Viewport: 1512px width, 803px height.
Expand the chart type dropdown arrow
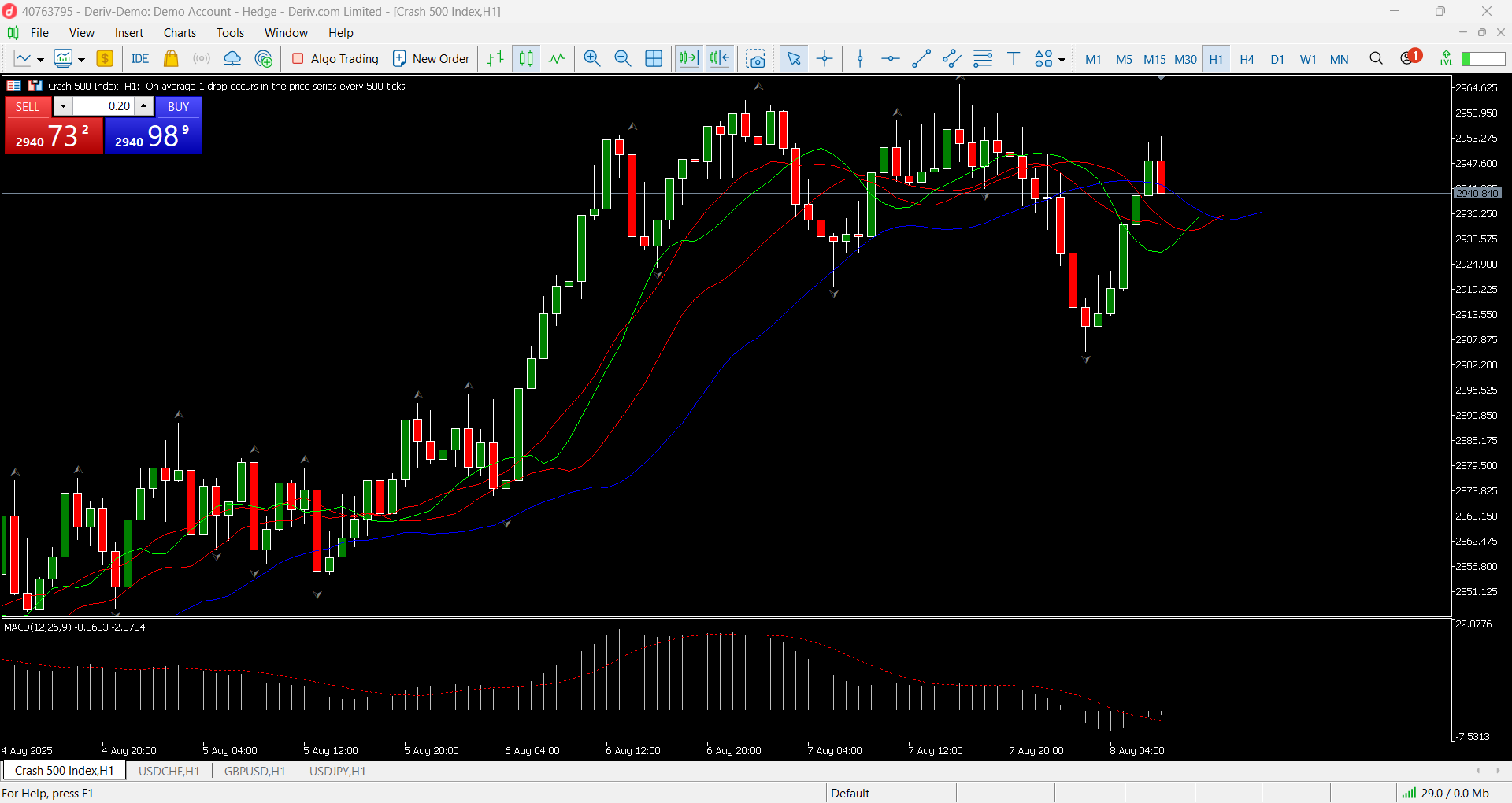tap(40, 60)
